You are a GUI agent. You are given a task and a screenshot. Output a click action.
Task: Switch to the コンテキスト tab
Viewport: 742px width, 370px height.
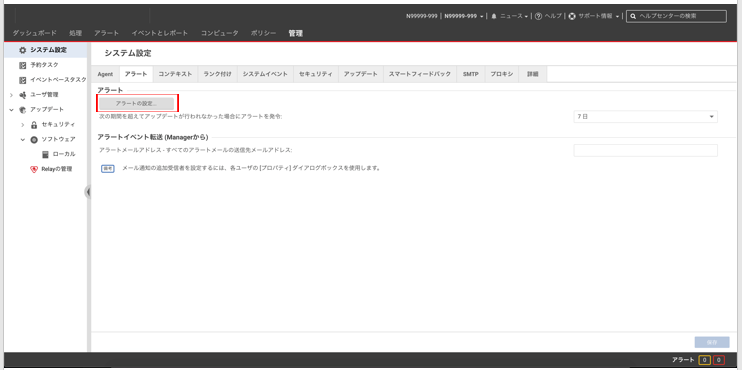click(175, 74)
